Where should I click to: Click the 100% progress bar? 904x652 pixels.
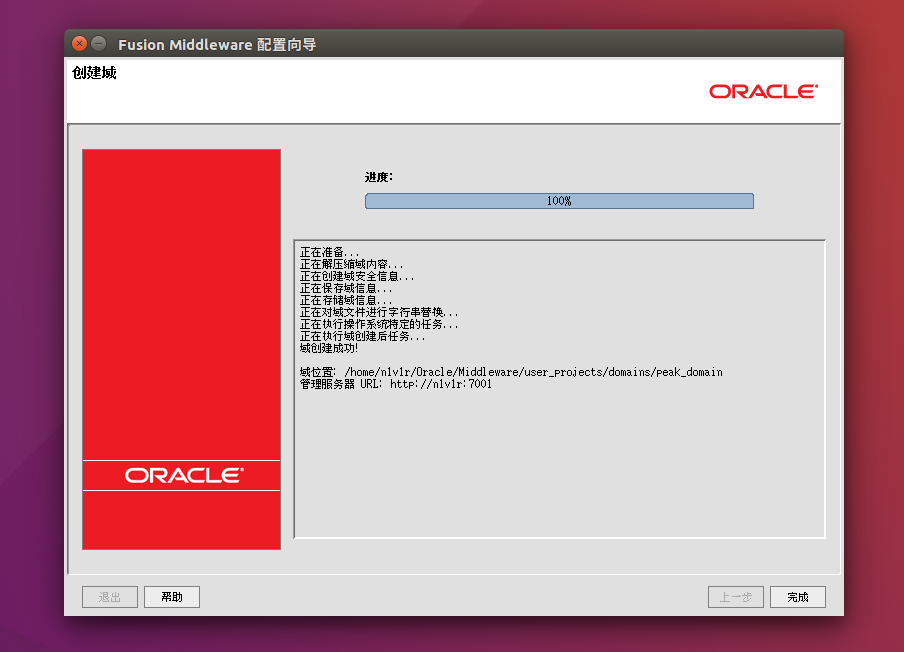point(559,200)
